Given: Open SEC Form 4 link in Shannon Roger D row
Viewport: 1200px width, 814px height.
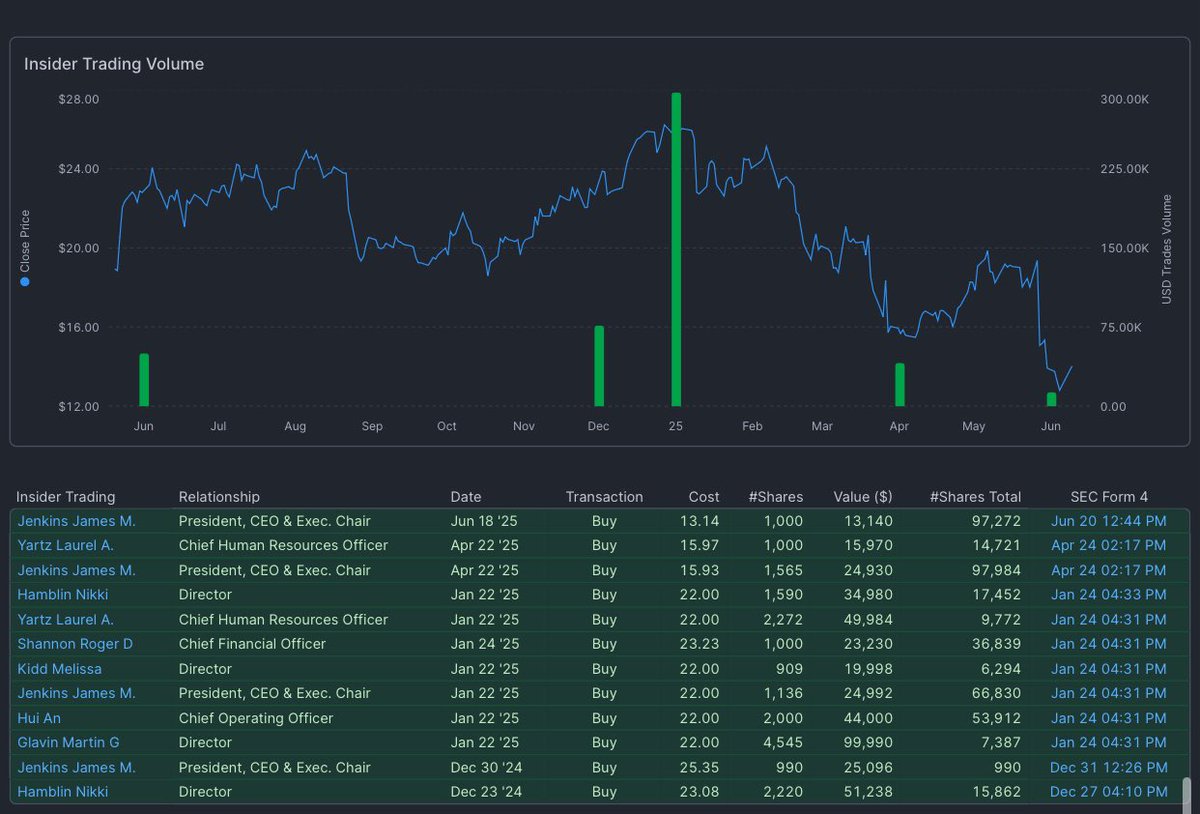Looking at the screenshot, I should (1108, 644).
